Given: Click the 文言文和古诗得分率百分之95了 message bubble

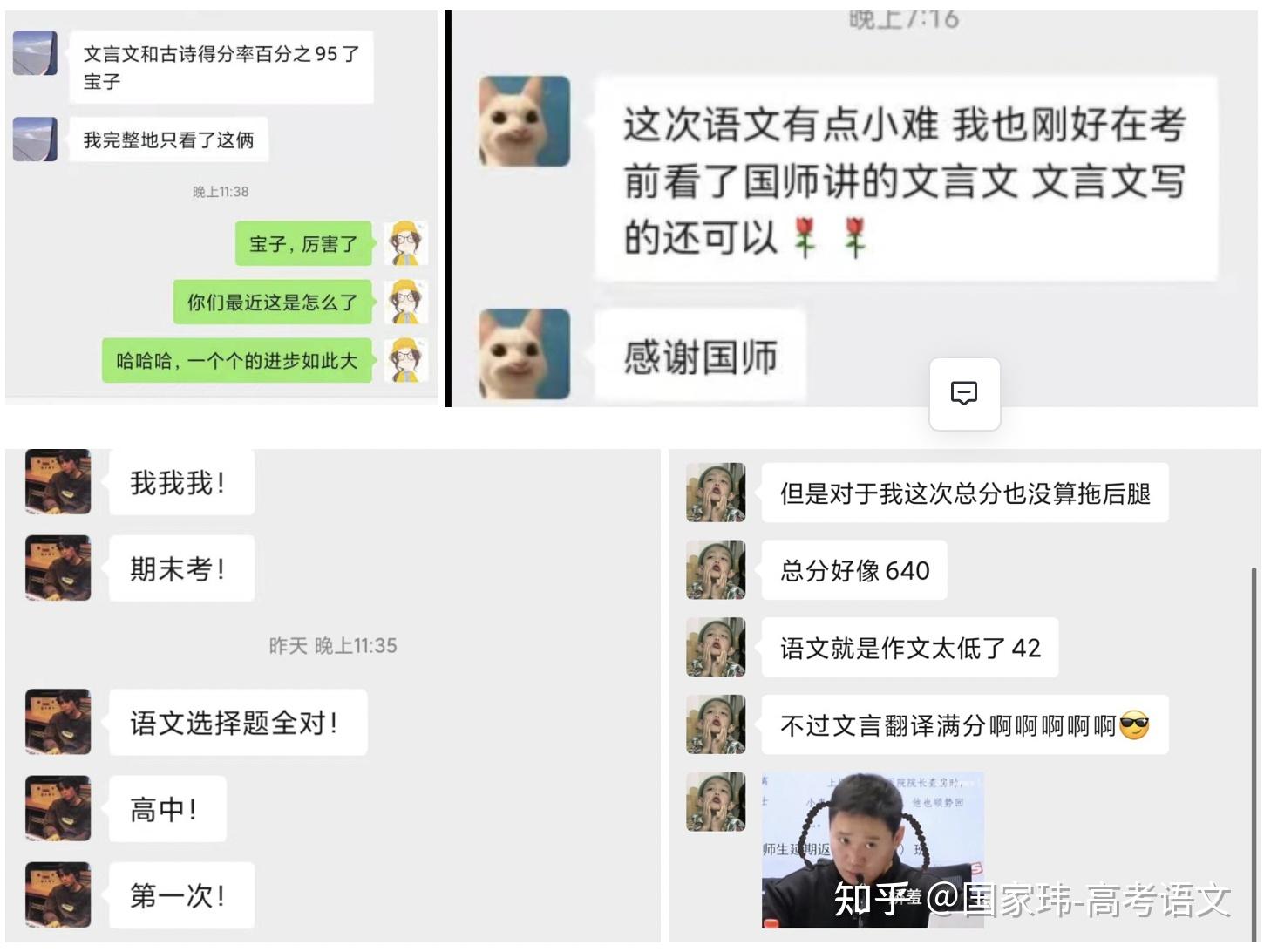Looking at the screenshot, I should click(221, 67).
